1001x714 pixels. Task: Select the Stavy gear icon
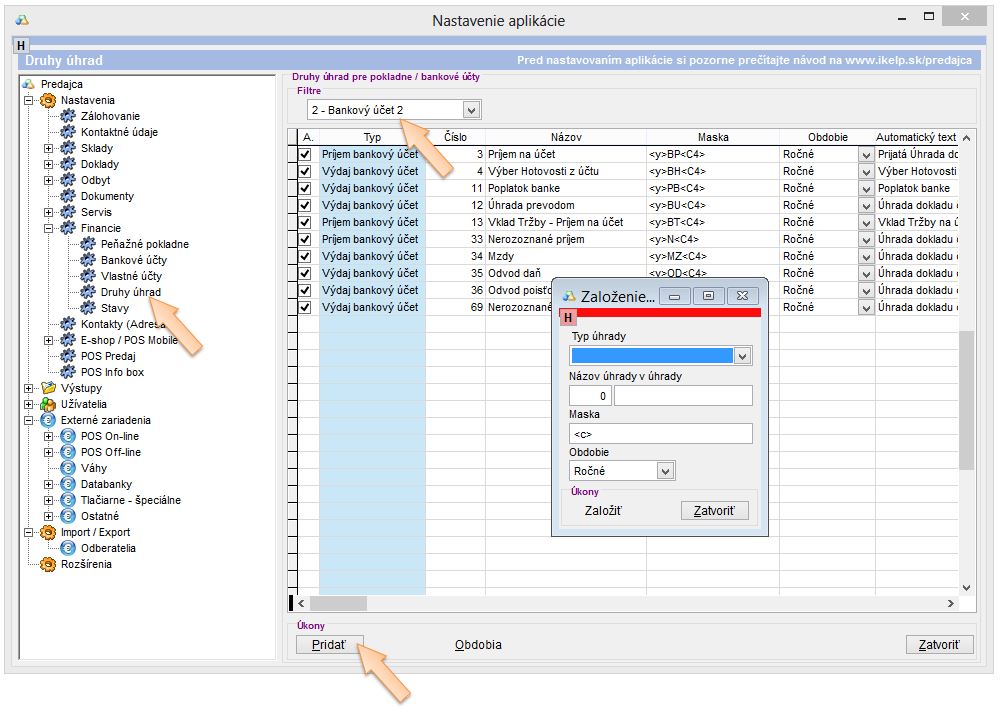click(88, 308)
